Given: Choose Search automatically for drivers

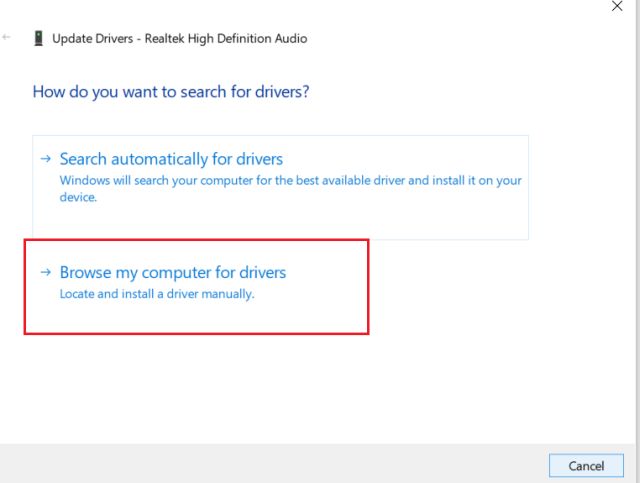Looking at the screenshot, I should pyautogui.click(x=280, y=187).
